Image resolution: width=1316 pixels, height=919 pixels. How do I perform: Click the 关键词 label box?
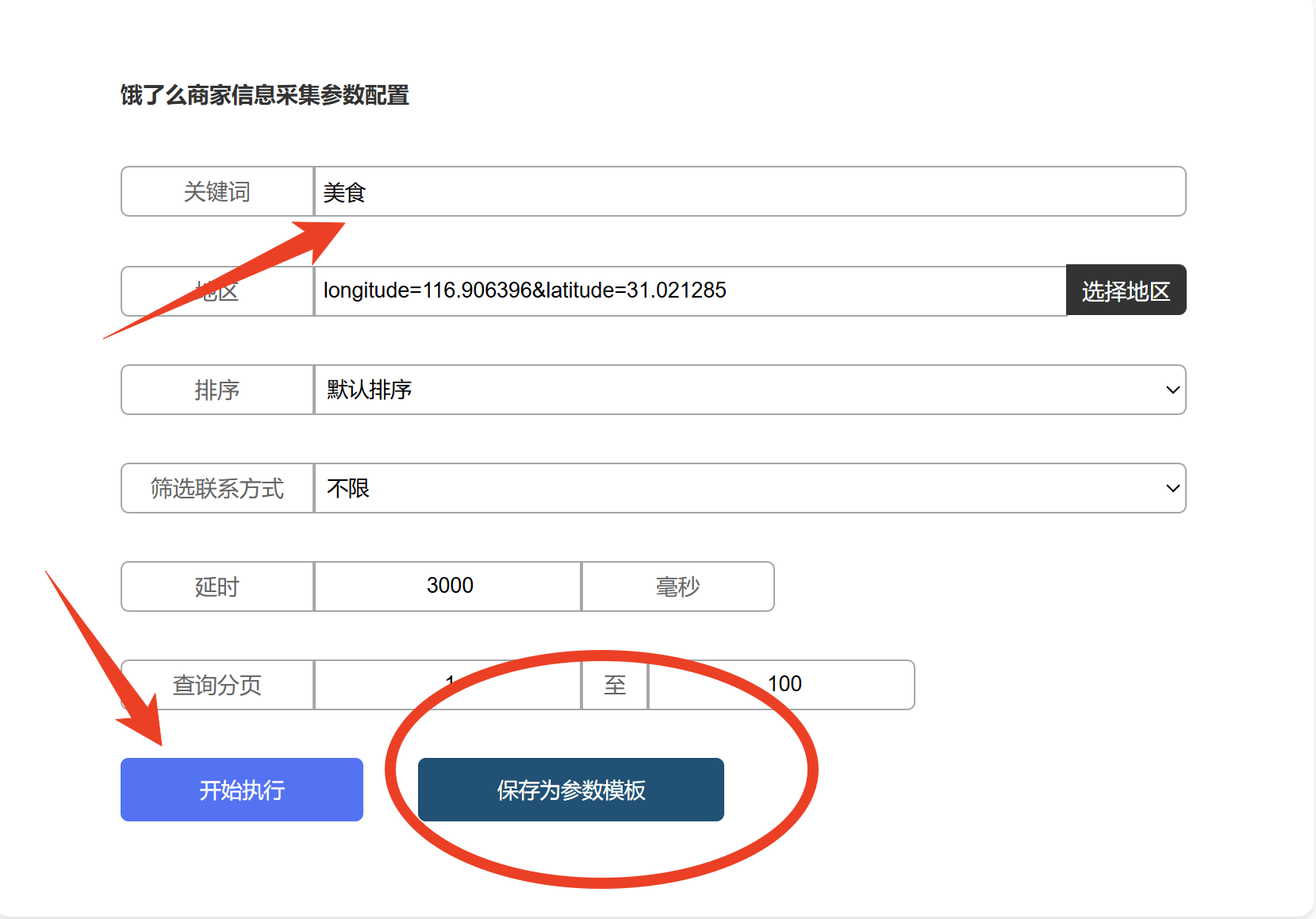pos(217,192)
